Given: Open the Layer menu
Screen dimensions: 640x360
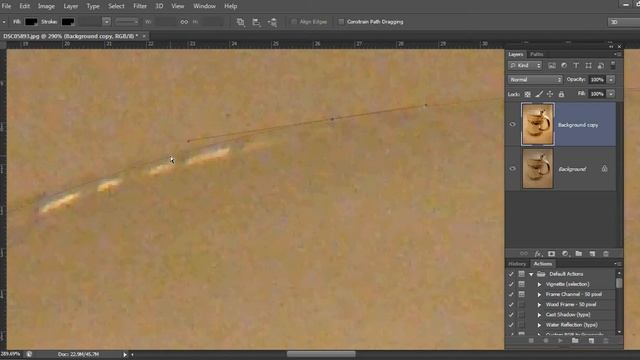Looking at the screenshot, I should [70, 6].
